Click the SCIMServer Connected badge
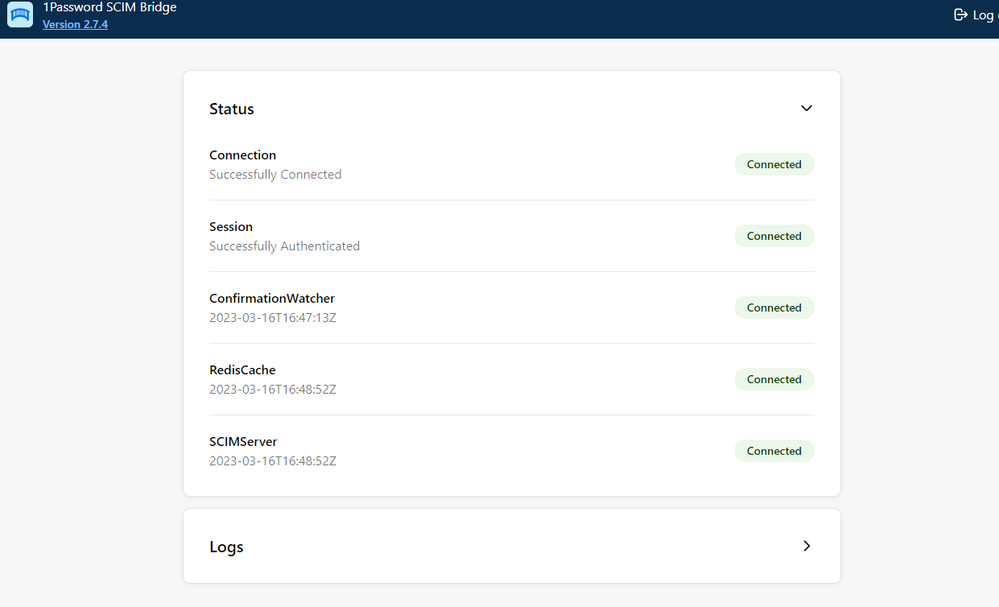Viewport: 999px width, 607px height. tap(774, 451)
